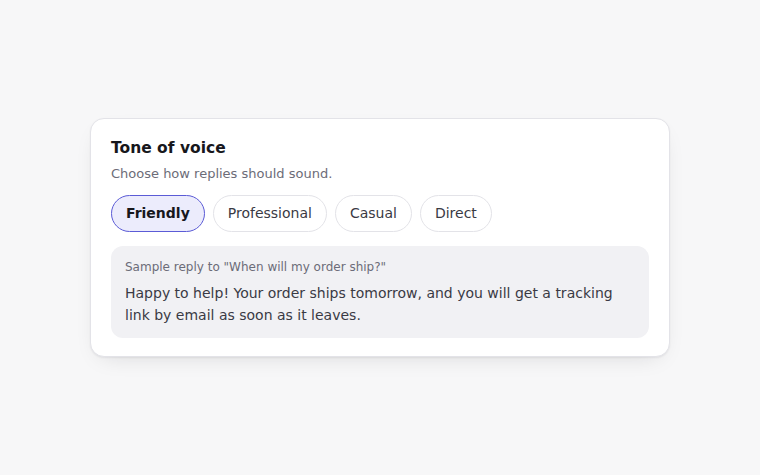Click the highlighted purple-outlined tone pill
The image size is (760, 475).
(x=158, y=213)
